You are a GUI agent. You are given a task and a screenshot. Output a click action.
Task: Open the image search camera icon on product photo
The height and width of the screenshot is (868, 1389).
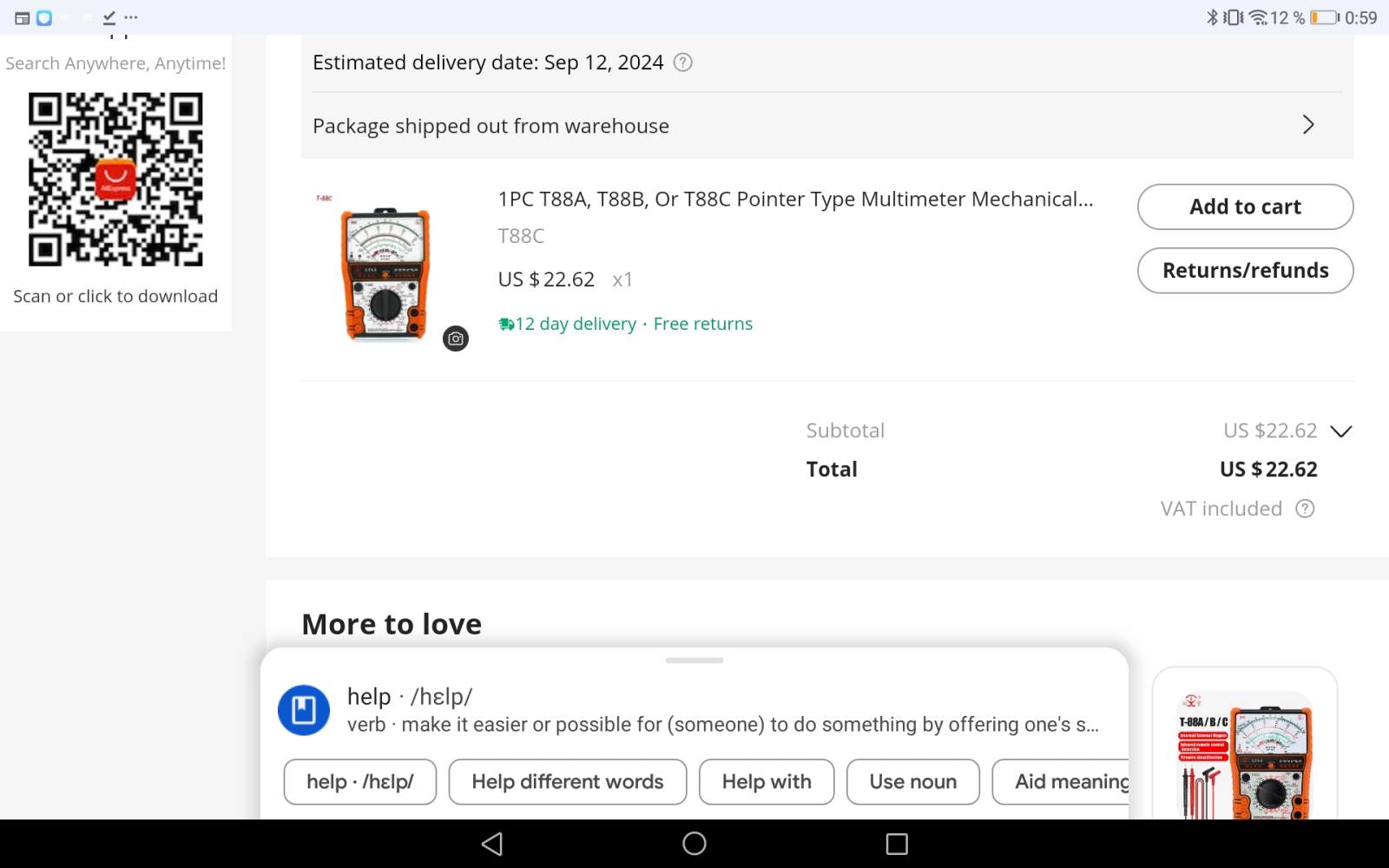pyautogui.click(x=456, y=339)
